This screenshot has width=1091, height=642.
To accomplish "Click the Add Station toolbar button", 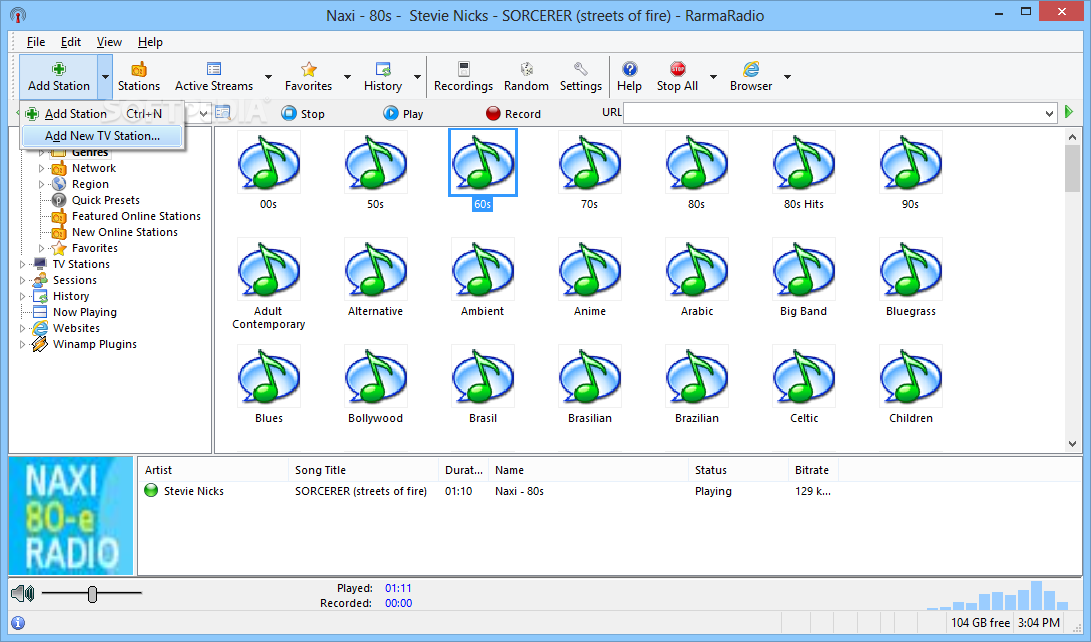I will pyautogui.click(x=58, y=77).
